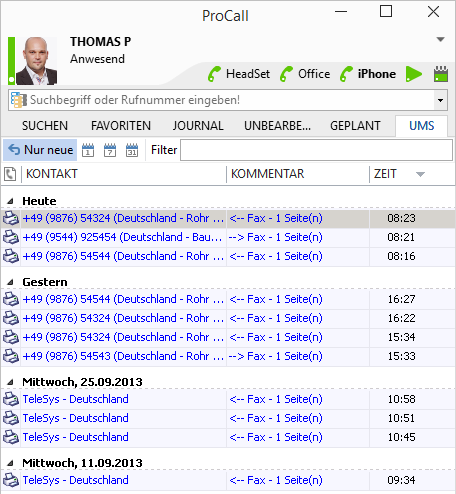Show today's entries with the 1-day calendar icon

pos(88,150)
